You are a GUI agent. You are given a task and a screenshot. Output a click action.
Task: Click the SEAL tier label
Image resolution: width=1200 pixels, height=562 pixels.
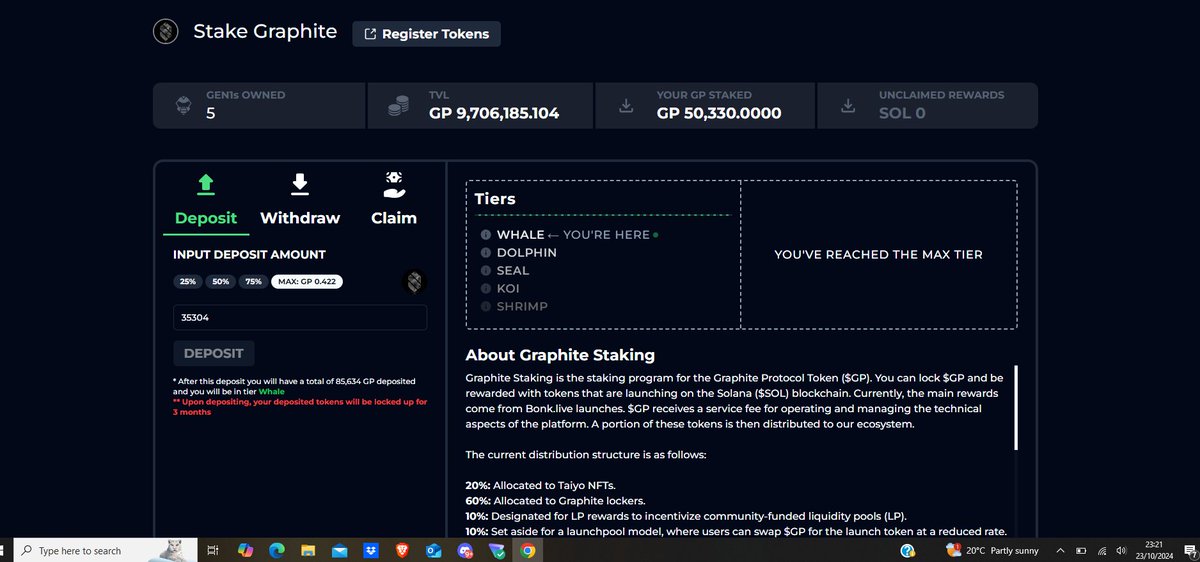[x=513, y=271]
